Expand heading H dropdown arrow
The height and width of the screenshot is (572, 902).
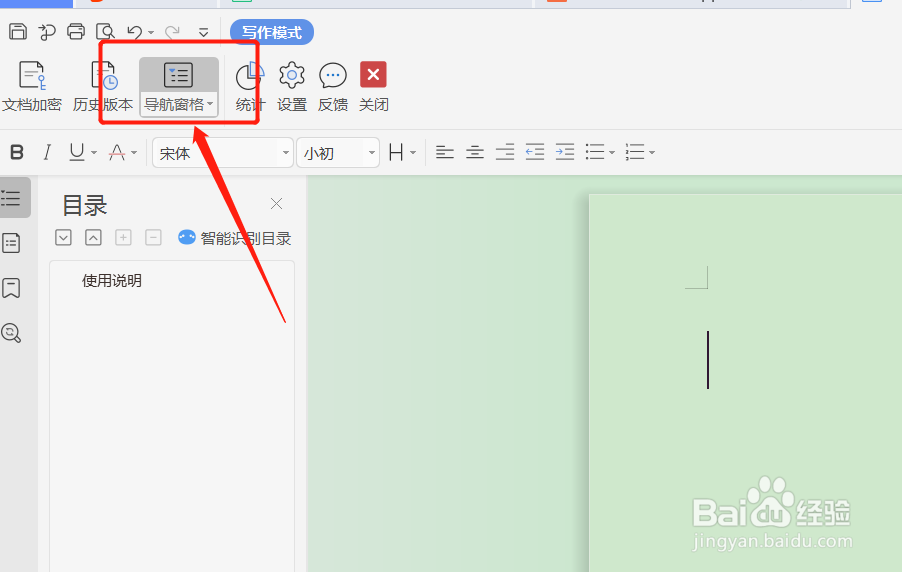coord(413,153)
